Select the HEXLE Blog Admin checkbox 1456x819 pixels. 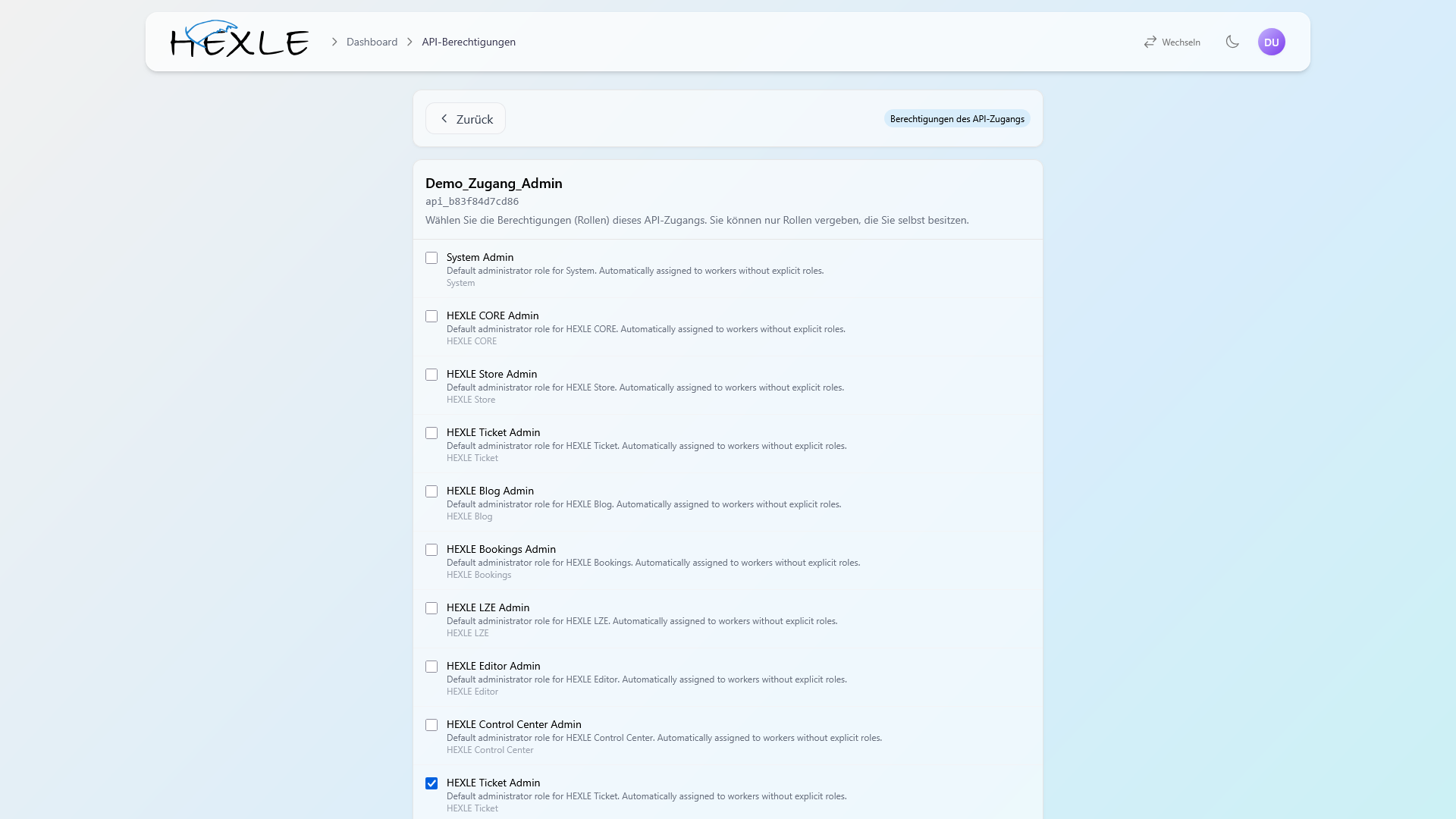point(431,491)
